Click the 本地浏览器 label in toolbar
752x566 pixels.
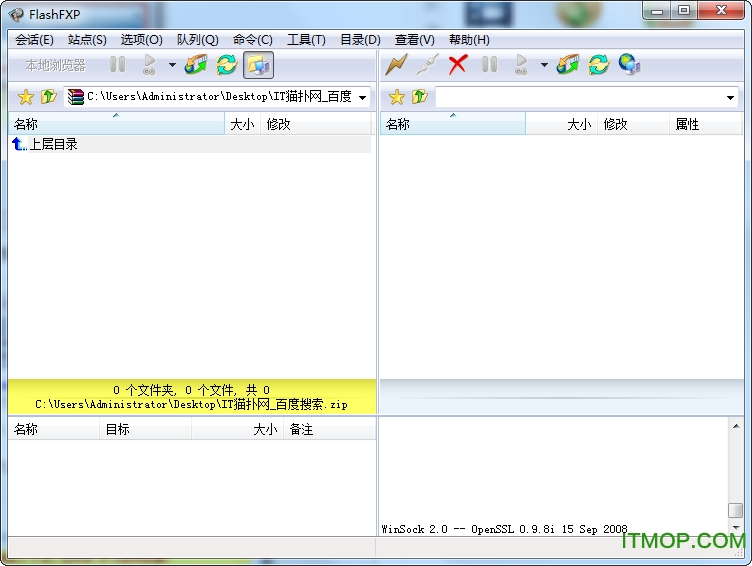56,65
